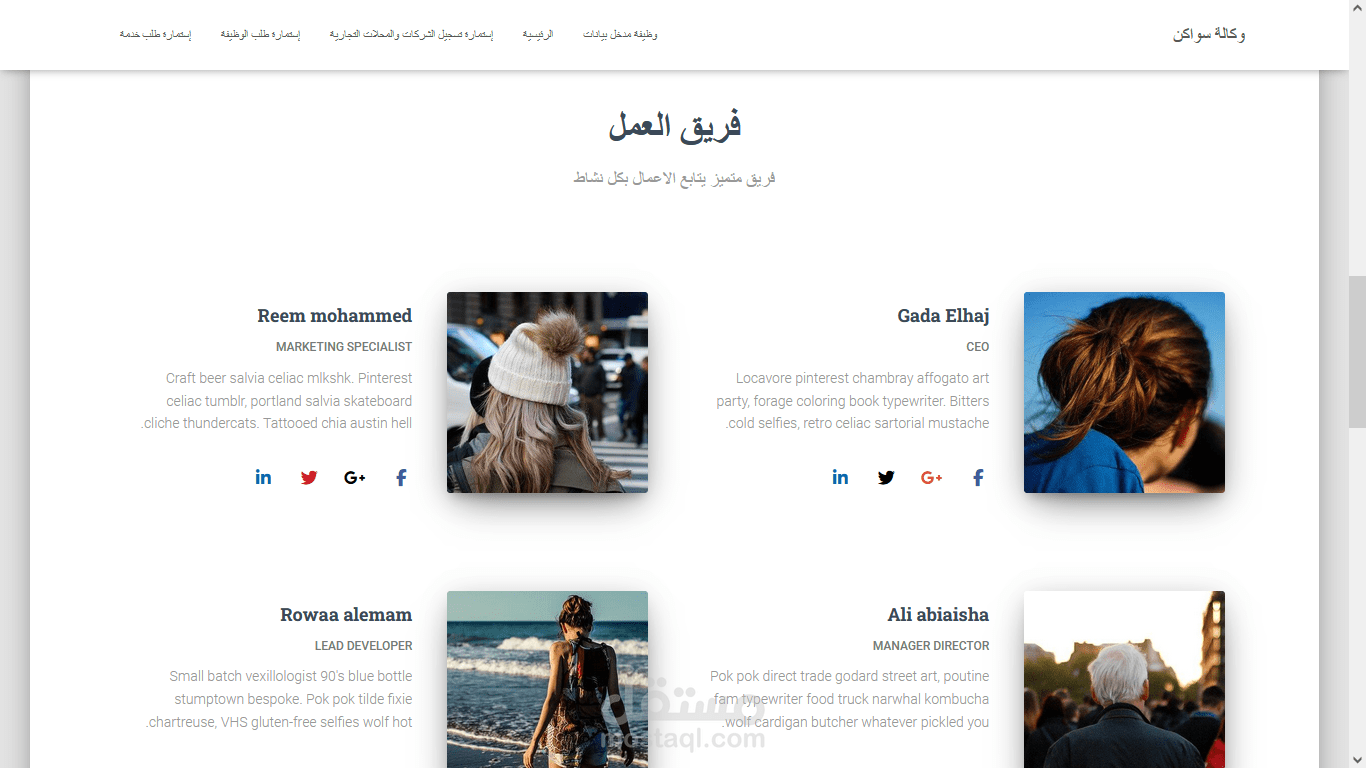Click Gada Elhaj's profile photo
Screen dimensions: 1366x768
(x=1124, y=392)
